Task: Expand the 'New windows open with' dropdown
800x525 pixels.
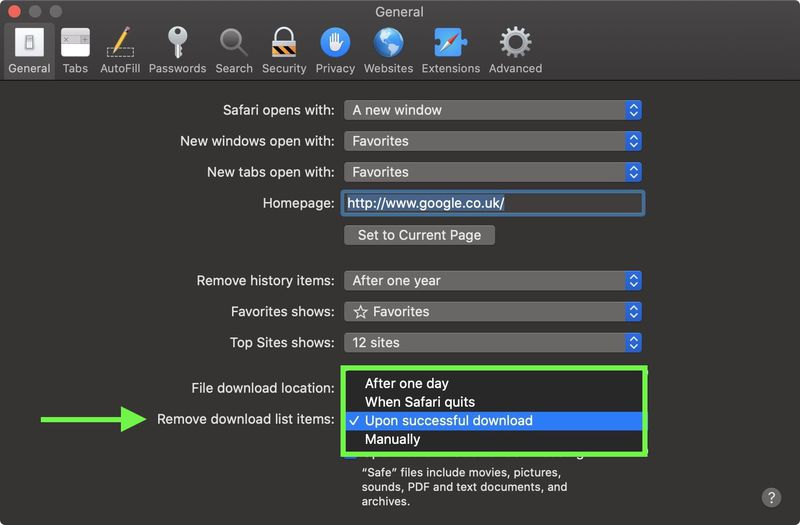Action: point(493,141)
